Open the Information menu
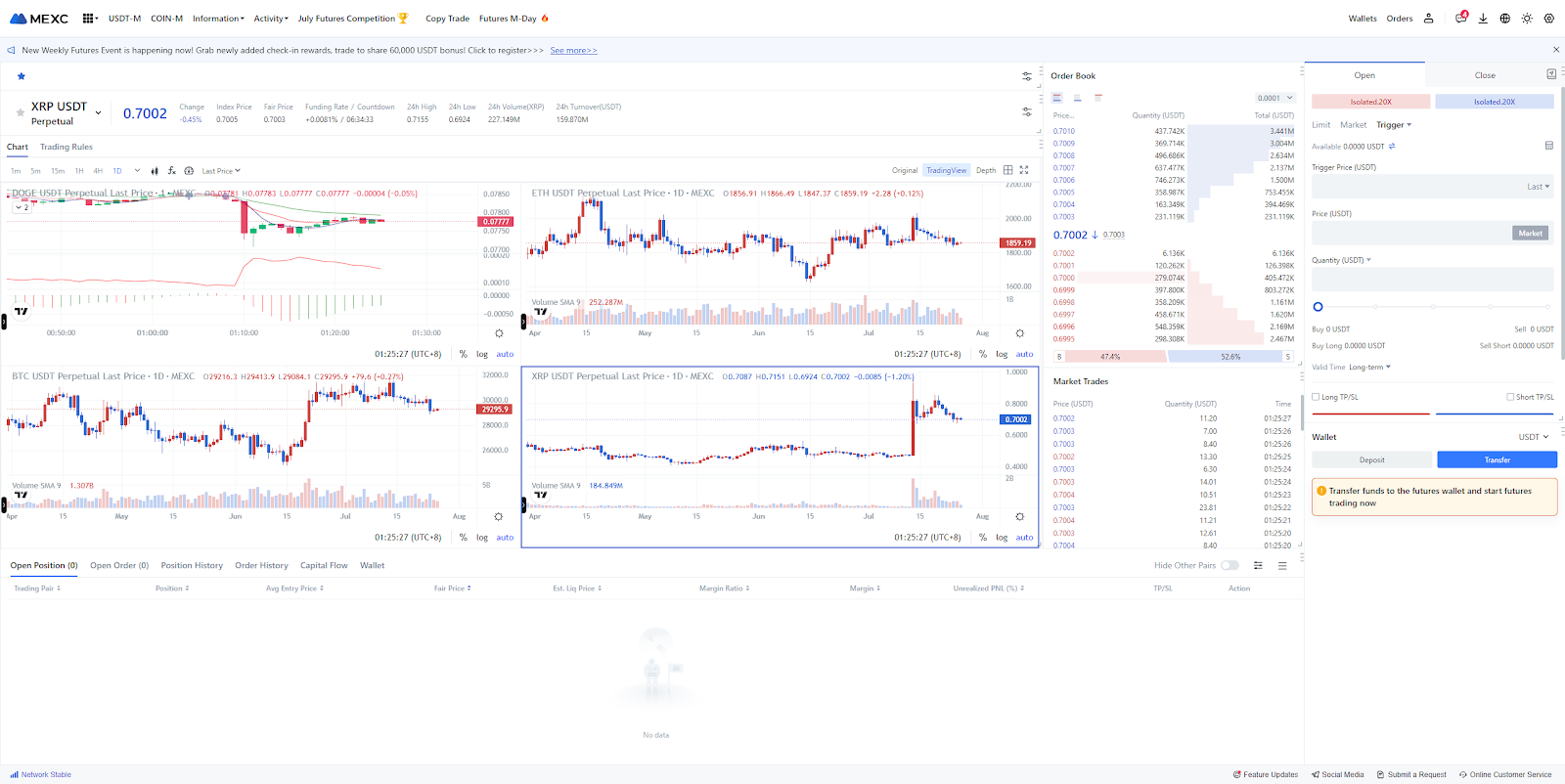The width and height of the screenshot is (1565, 784). click(x=218, y=19)
